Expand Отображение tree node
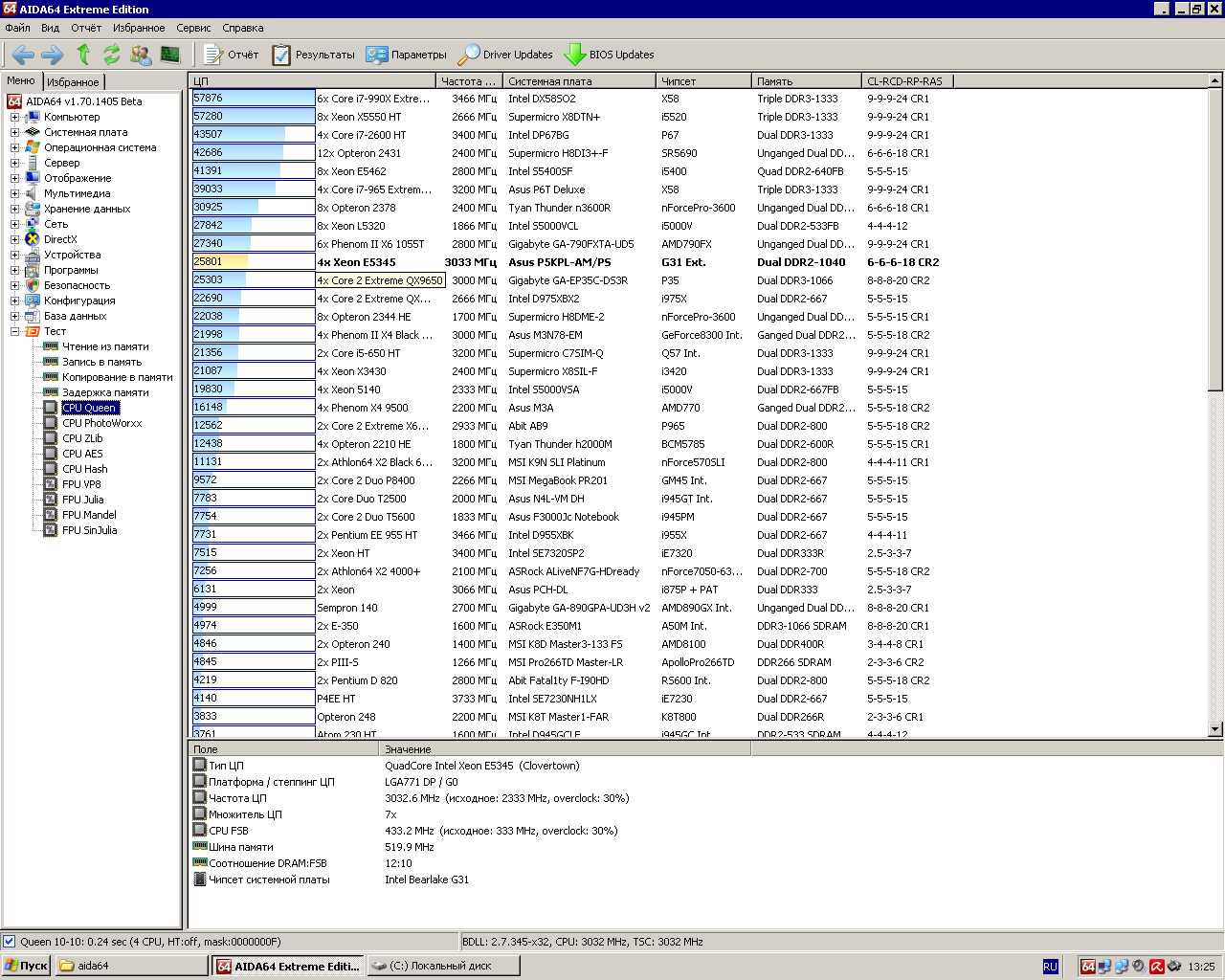The image size is (1225, 980). [x=14, y=178]
